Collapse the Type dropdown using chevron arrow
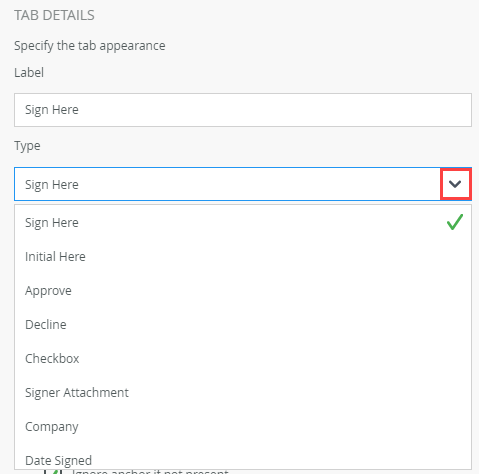 (455, 184)
